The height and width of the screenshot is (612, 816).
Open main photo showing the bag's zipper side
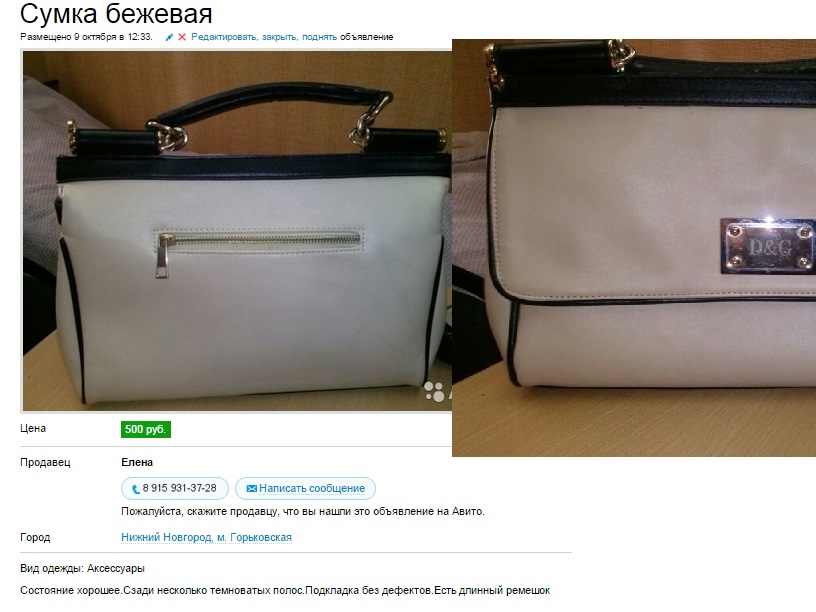237,231
